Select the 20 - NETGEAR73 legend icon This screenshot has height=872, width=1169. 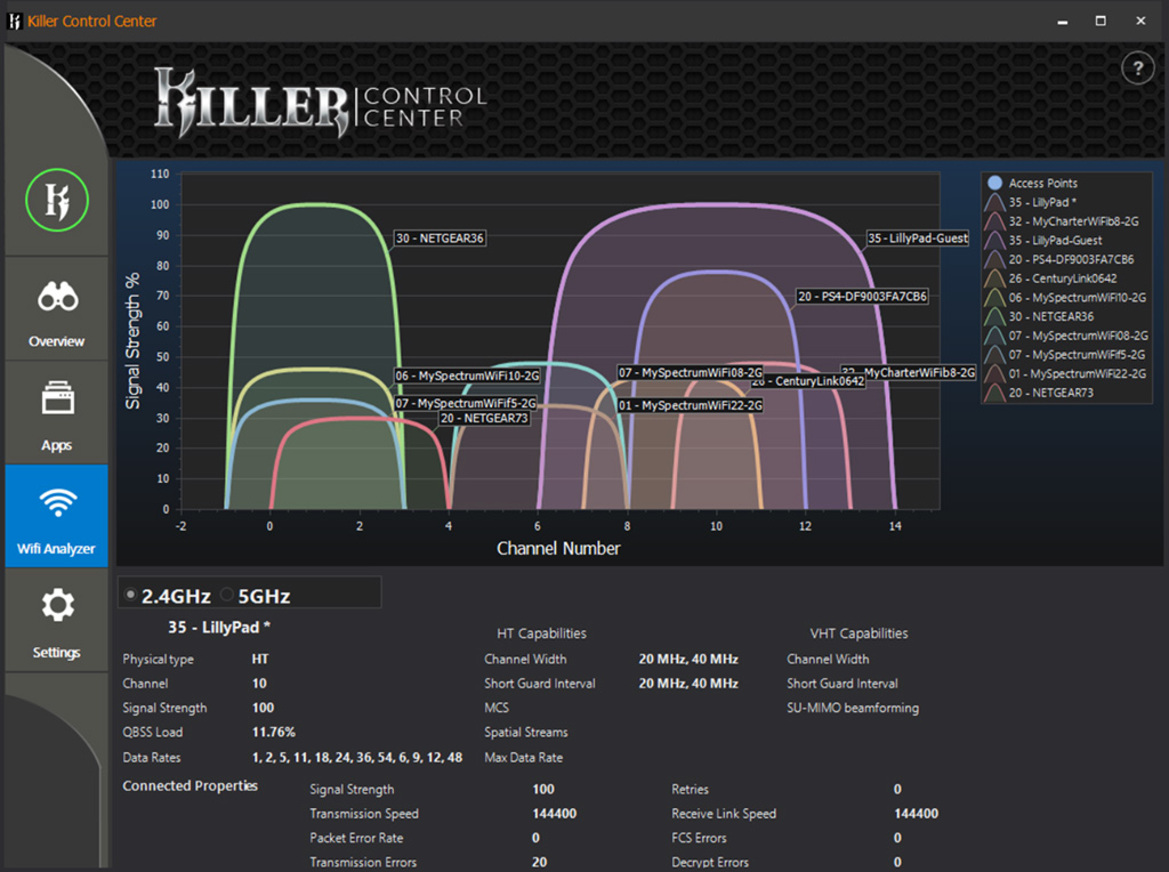(x=995, y=392)
